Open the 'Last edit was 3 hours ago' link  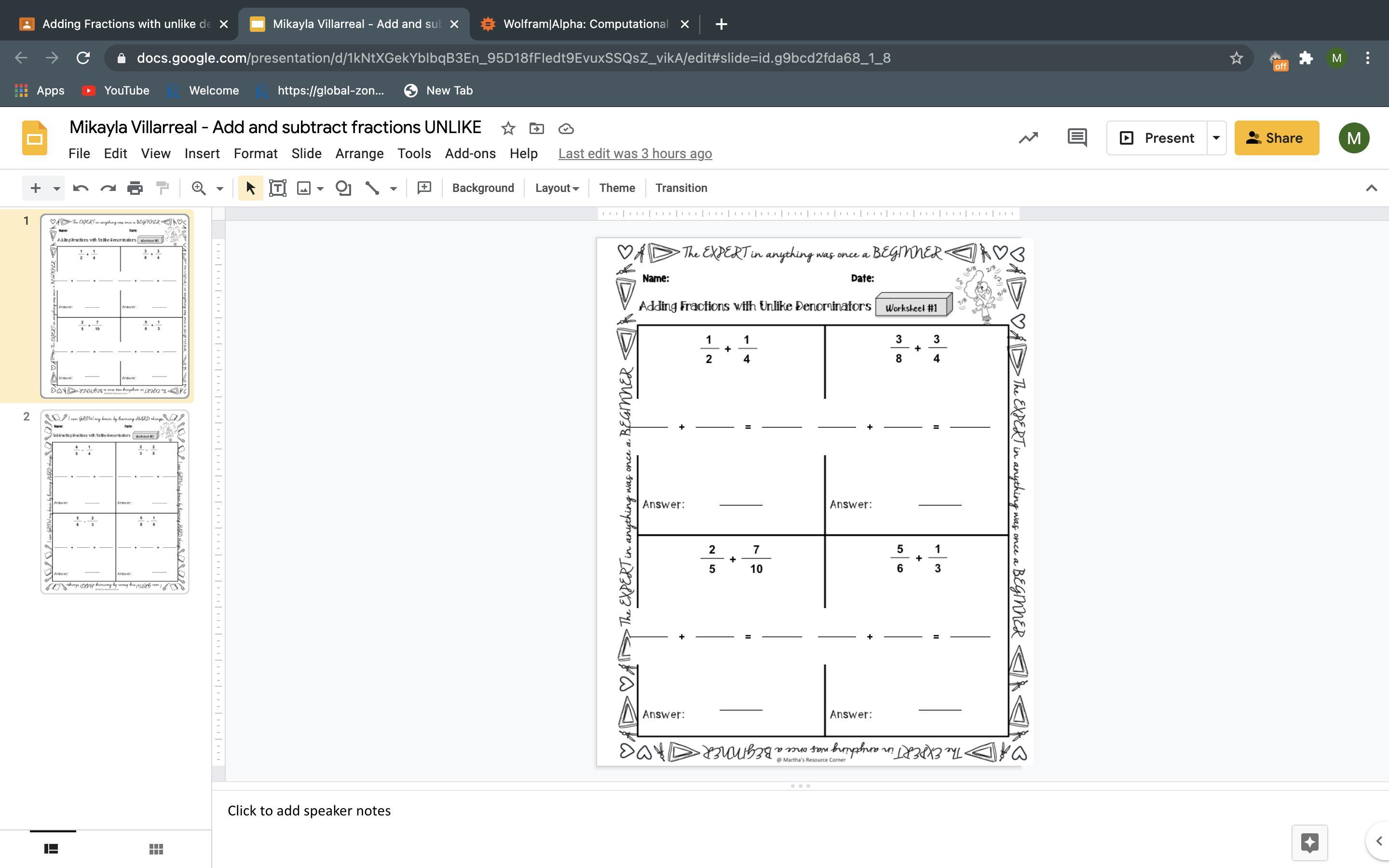pos(635,154)
